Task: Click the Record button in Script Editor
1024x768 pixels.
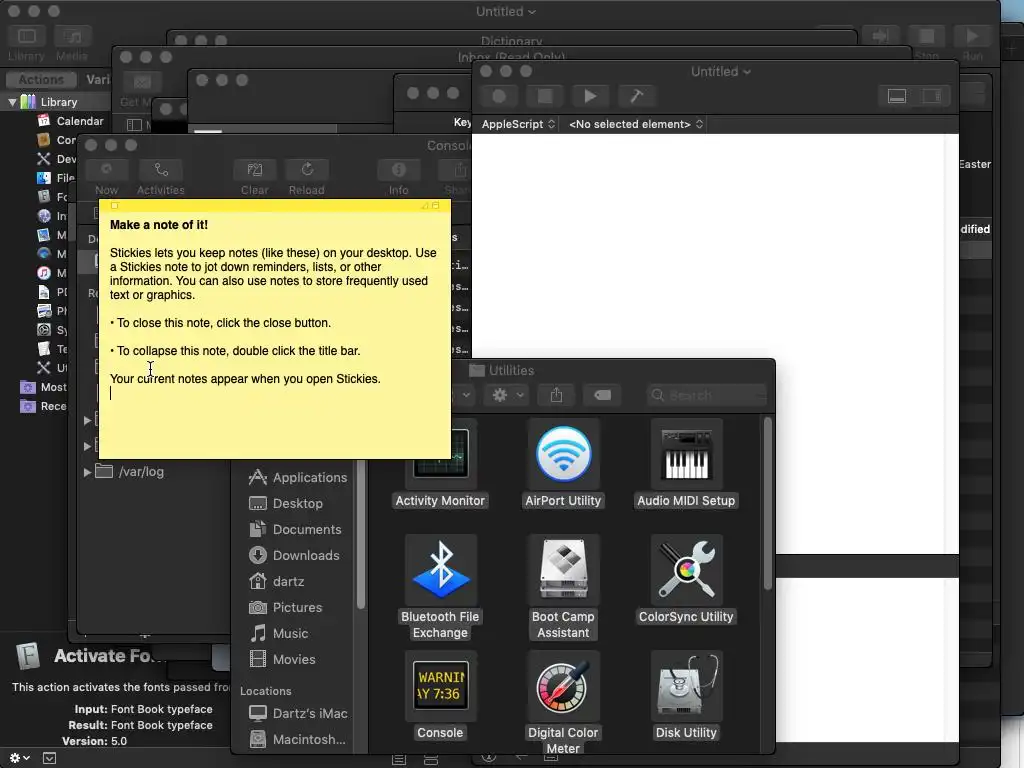Action: tap(499, 96)
